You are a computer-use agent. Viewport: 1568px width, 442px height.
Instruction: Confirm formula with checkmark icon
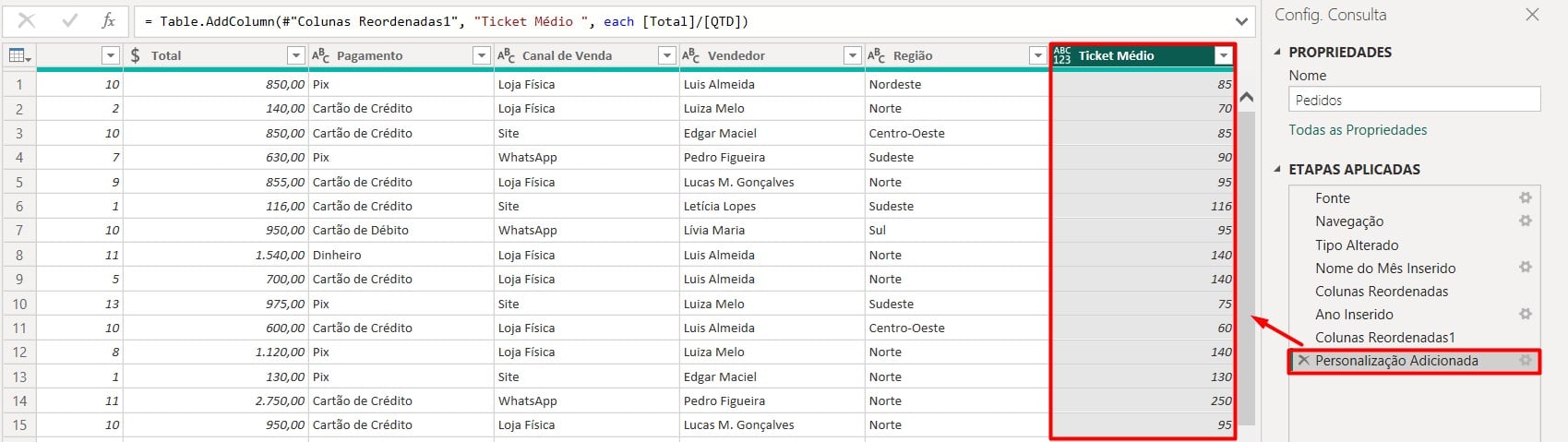click(x=69, y=20)
